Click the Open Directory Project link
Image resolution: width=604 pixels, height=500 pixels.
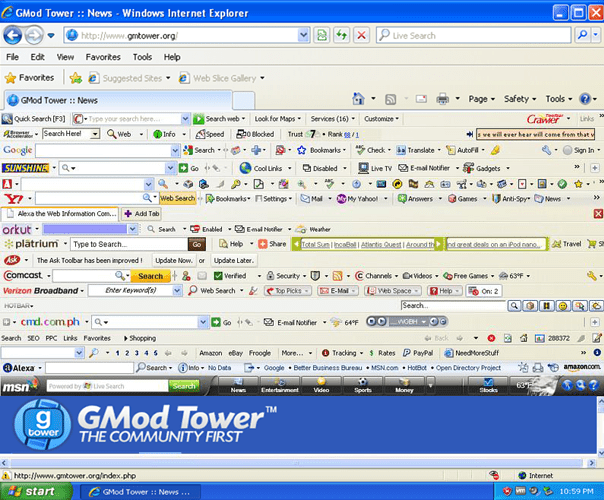point(468,368)
